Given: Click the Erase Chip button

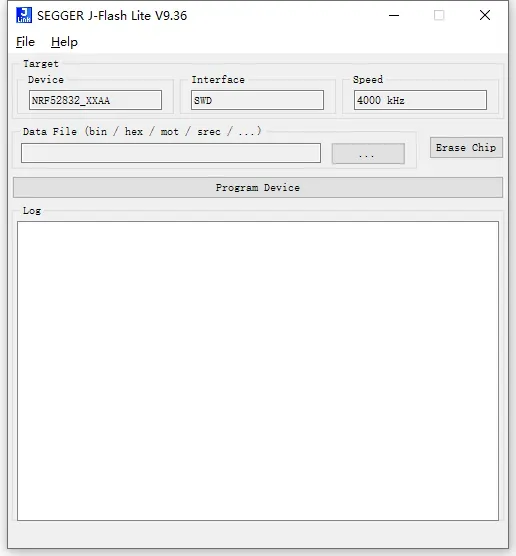Looking at the screenshot, I should coord(466,148).
